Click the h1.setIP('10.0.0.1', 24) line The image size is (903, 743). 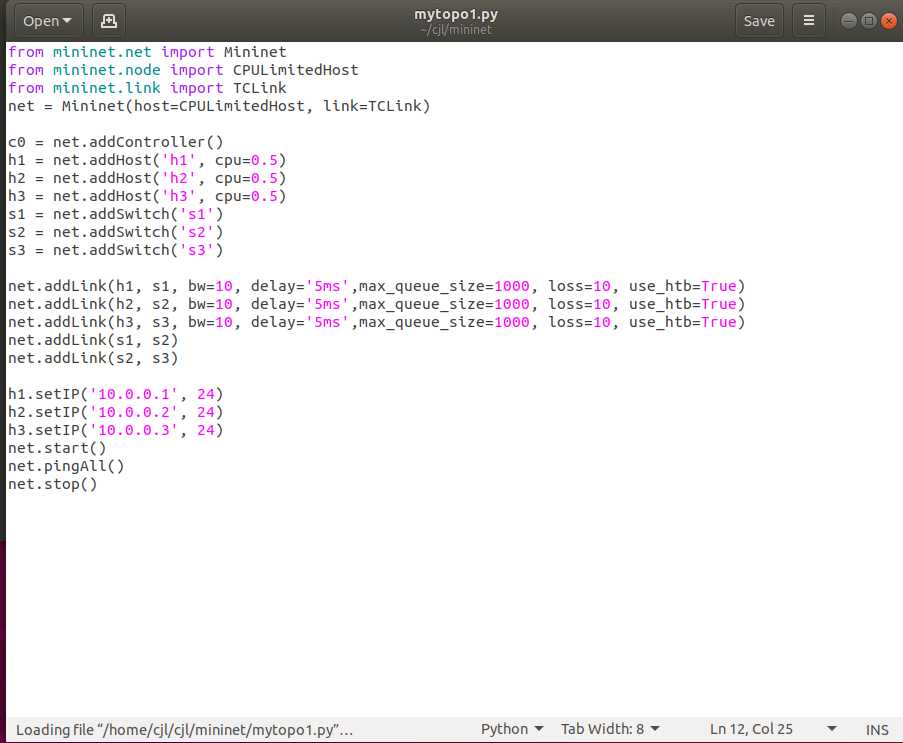(x=115, y=394)
